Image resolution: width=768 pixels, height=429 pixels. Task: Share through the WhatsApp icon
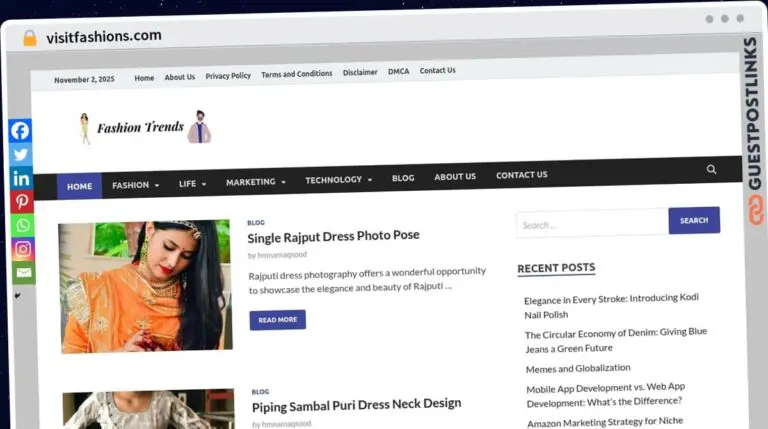[x=23, y=225]
